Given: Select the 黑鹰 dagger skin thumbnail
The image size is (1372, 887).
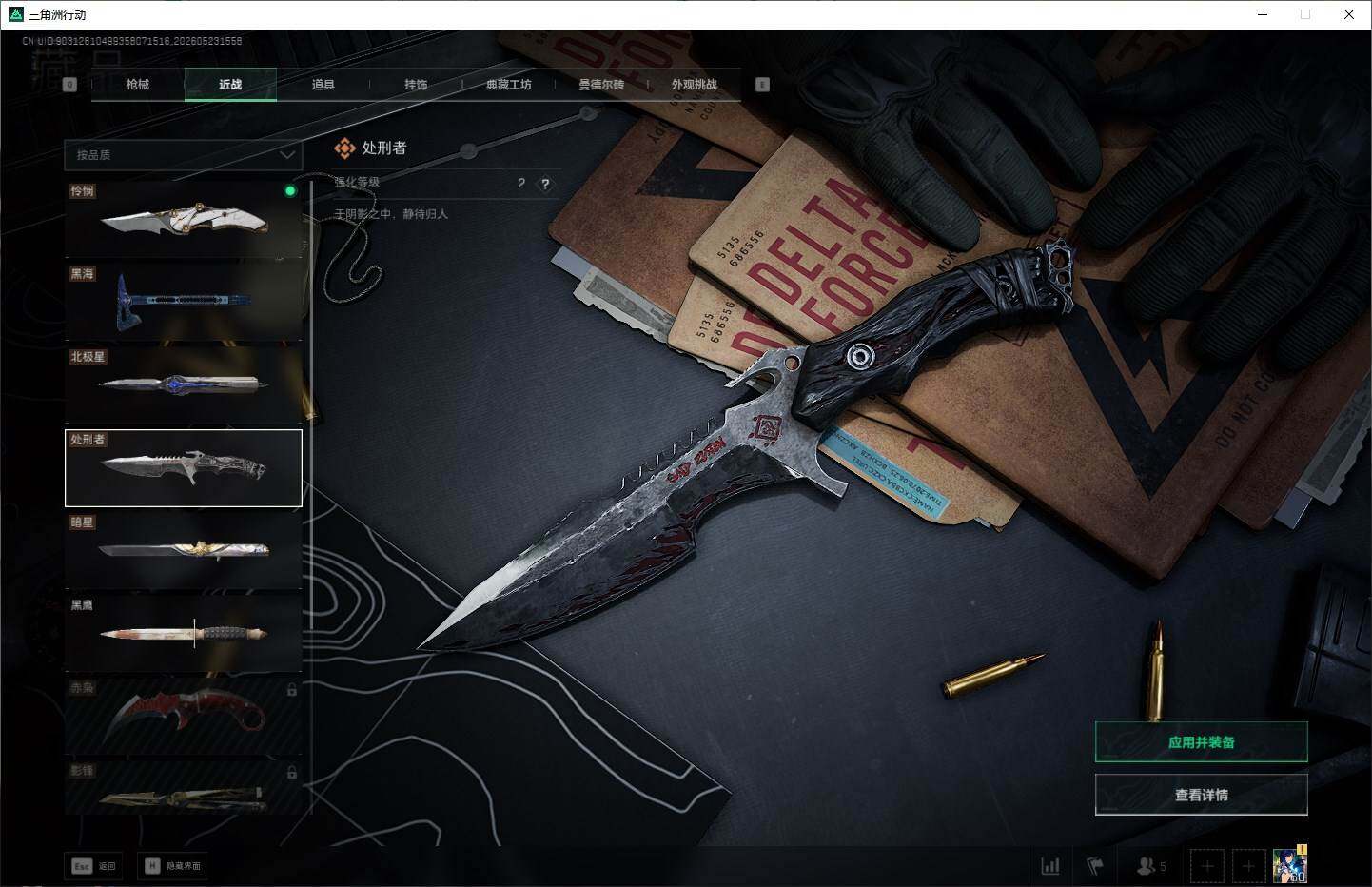Looking at the screenshot, I should 184,633.
